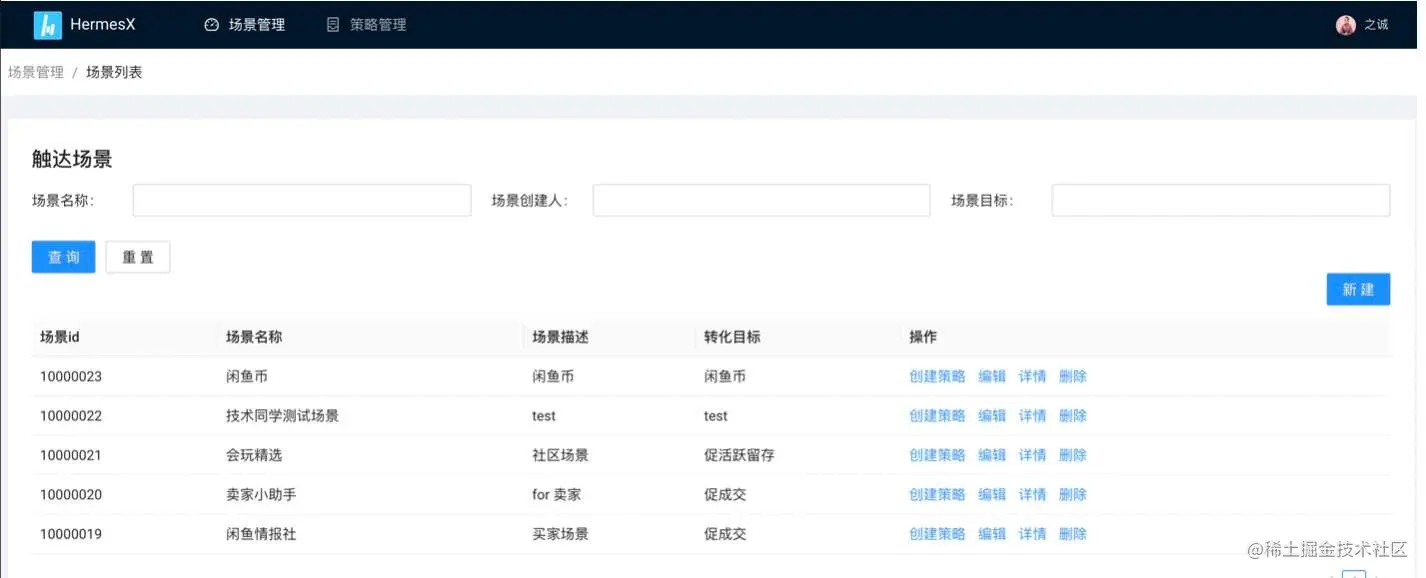Open 详情 for the 会玩精选 scene
Screen dimensions: 1426x578
[1032, 455]
